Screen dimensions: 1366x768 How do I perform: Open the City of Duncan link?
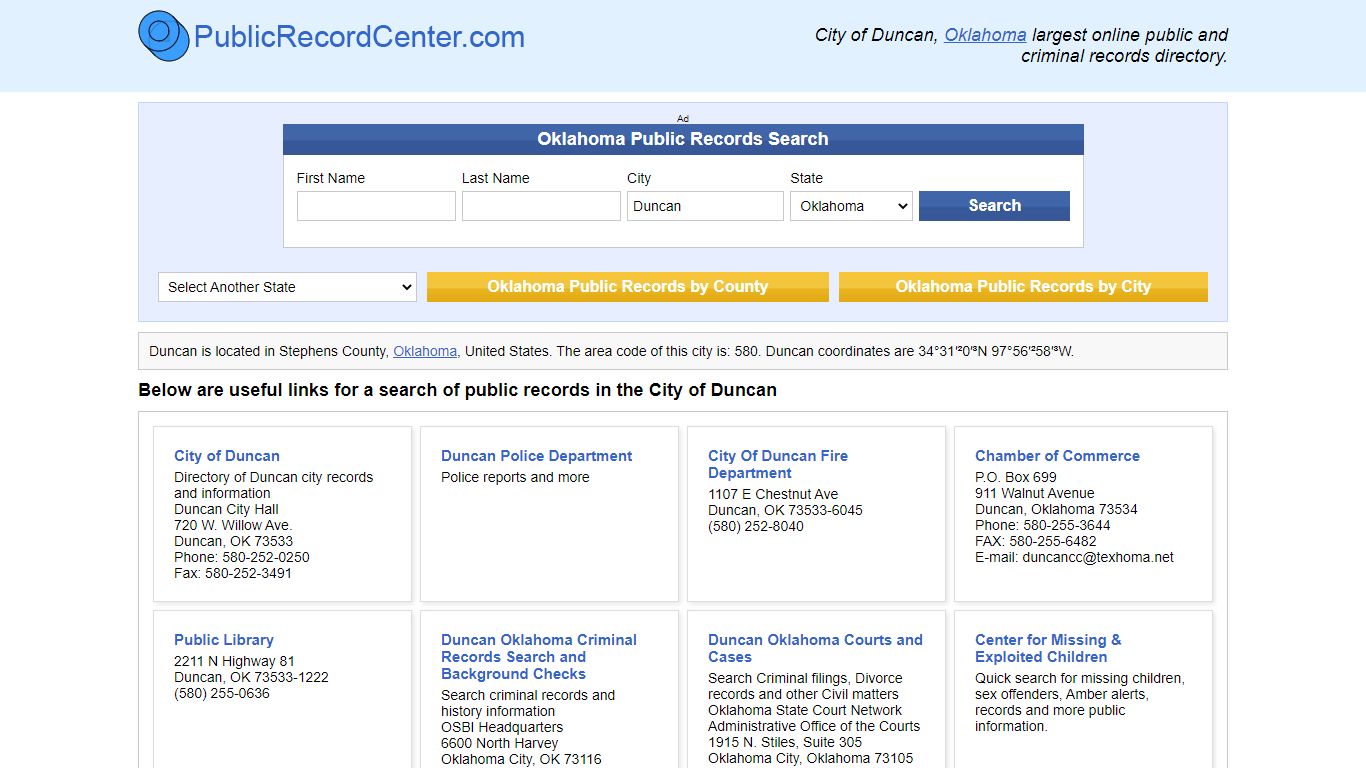227,456
